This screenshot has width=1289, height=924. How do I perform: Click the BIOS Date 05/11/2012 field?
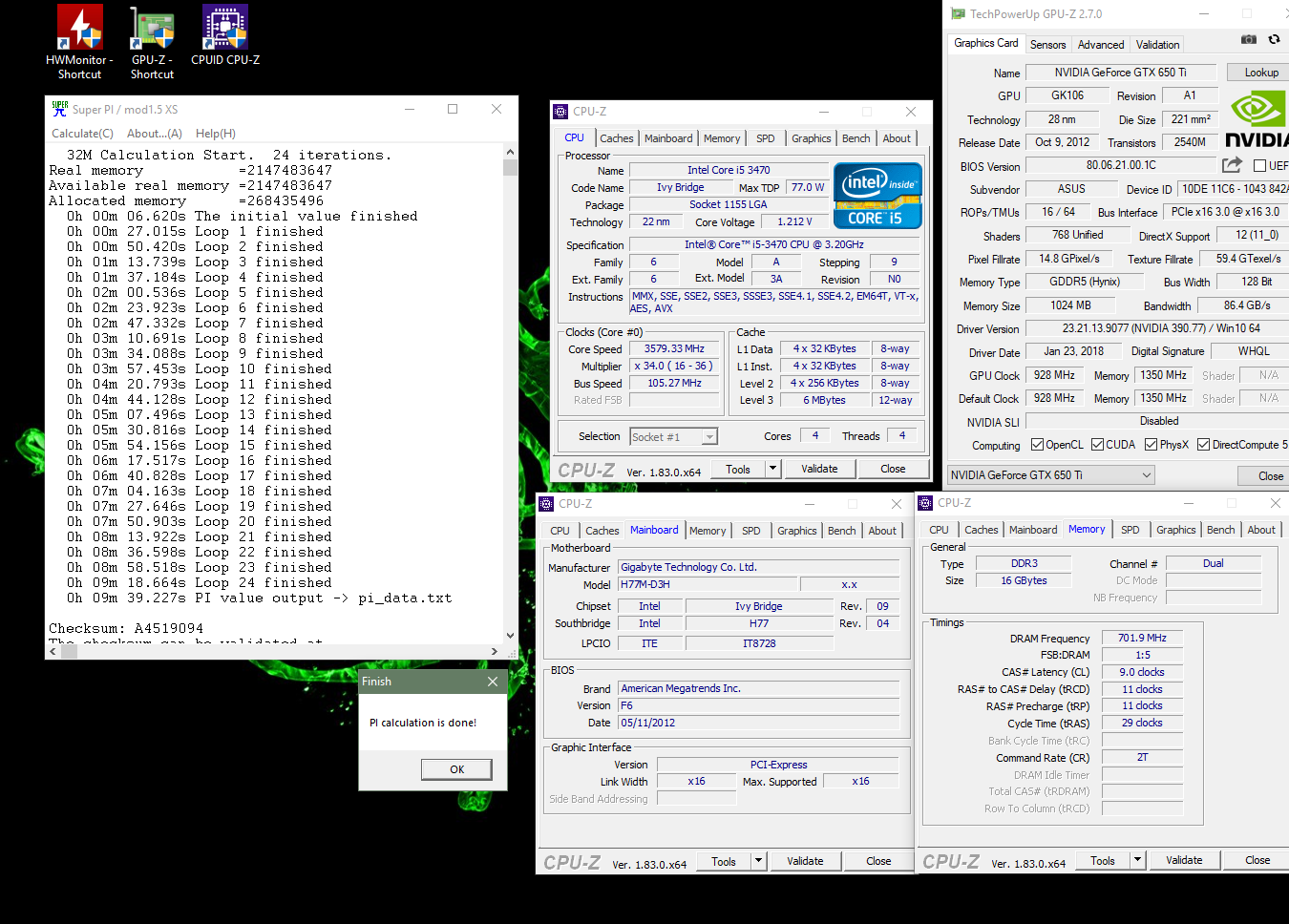coord(759,723)
